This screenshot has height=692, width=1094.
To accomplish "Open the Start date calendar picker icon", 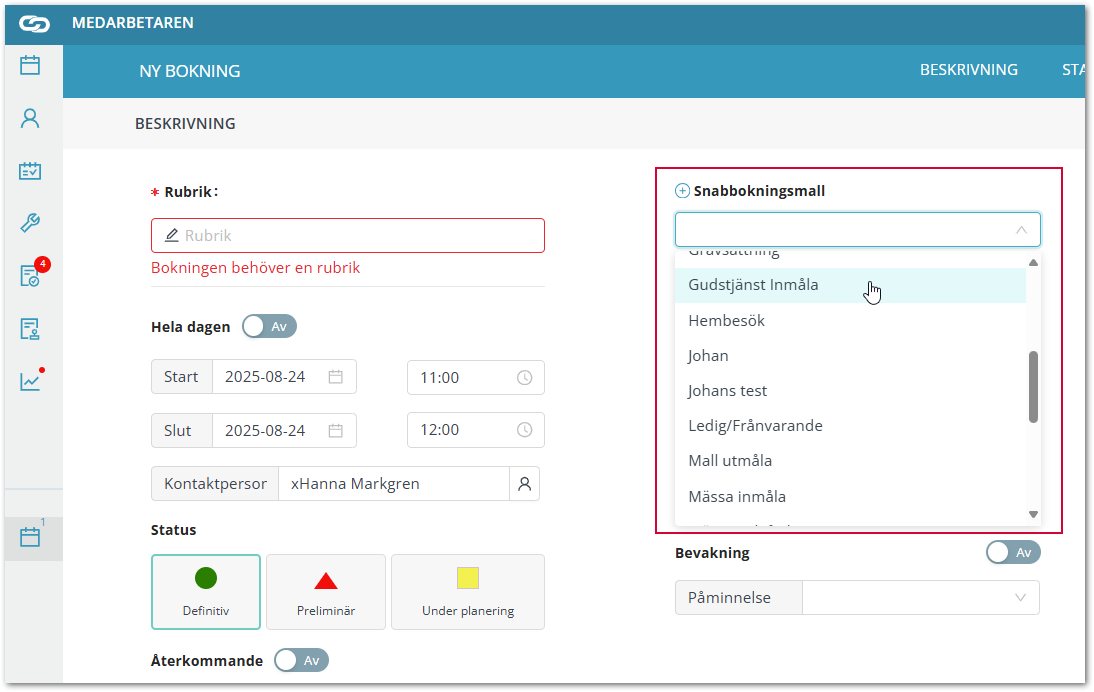I will click(336, 377).
